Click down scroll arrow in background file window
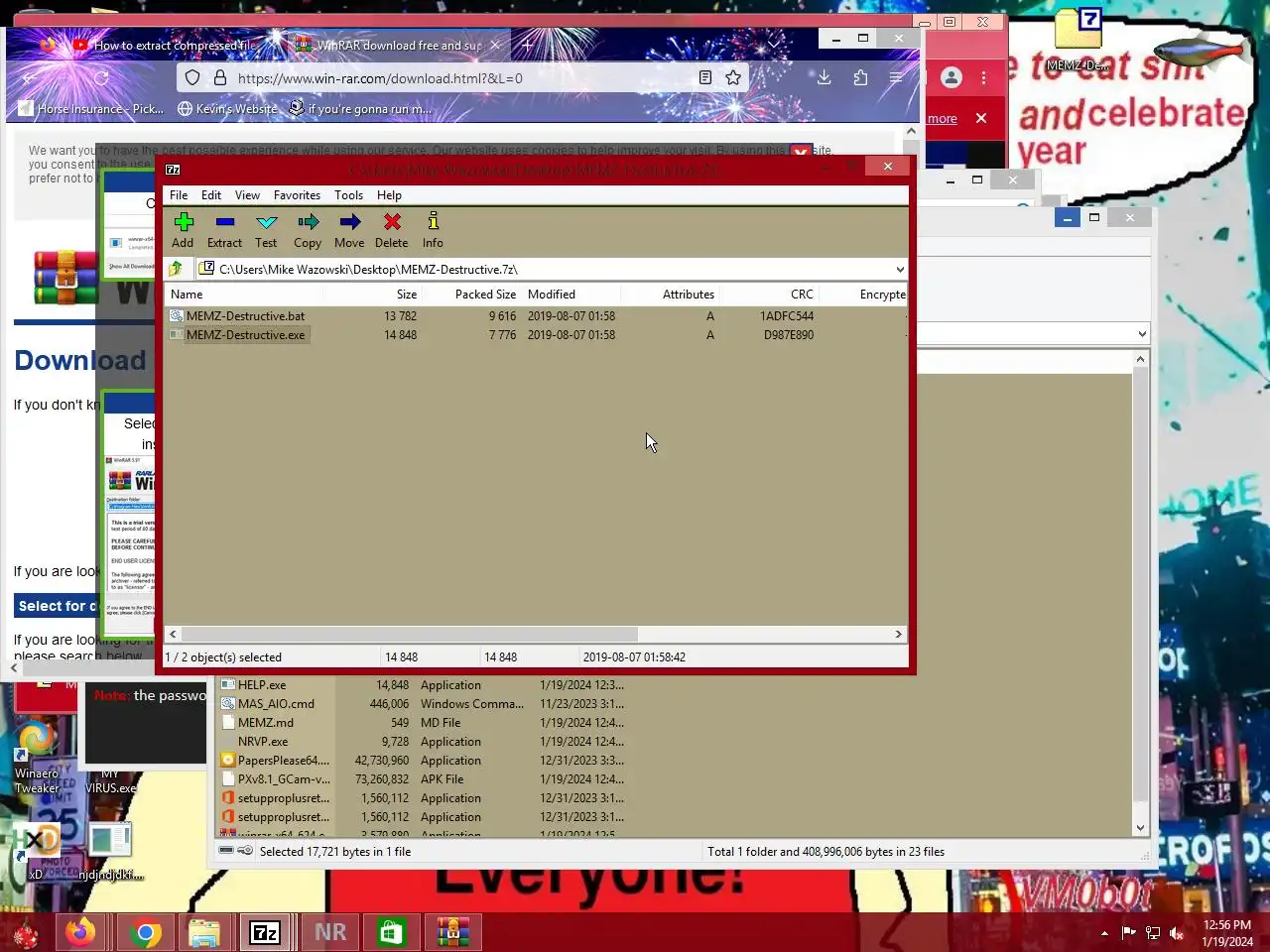The height and width of the screenshot is (952, 1270). (x=1140, y=828)
